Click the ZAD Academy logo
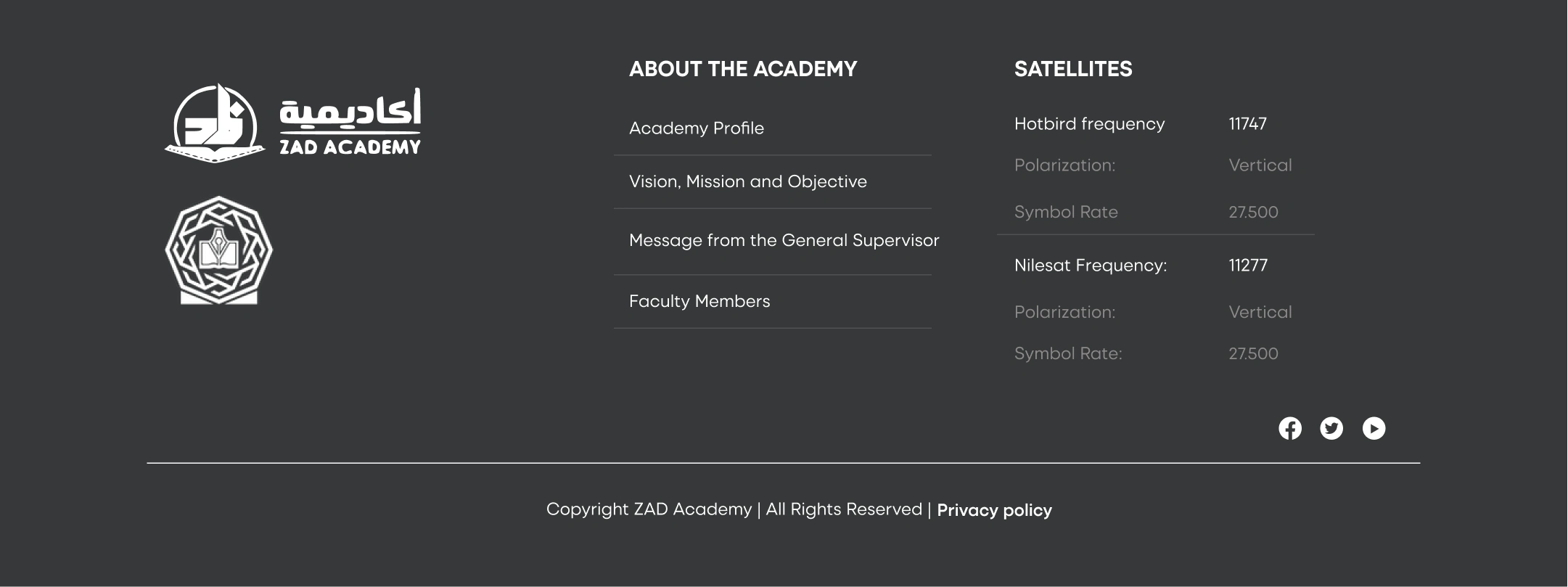The height and width of the screenshot is (587, 1568). pyautogui.click(x=293, y=123)
